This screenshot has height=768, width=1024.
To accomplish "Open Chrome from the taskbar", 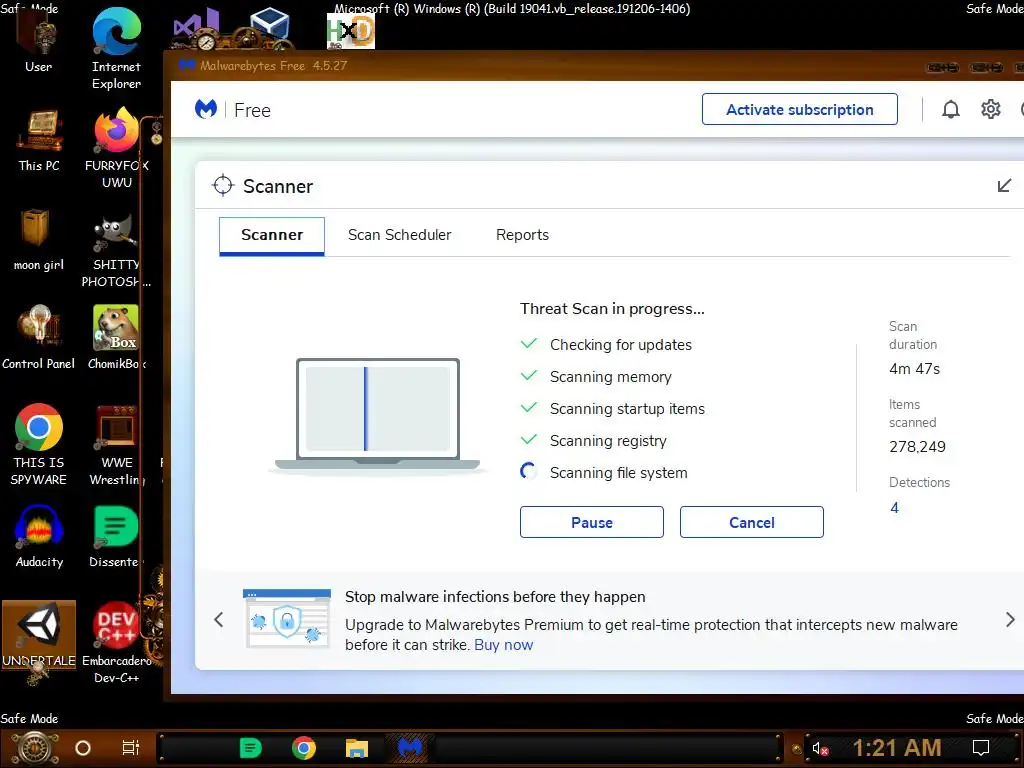I will (x=304, y=748).
